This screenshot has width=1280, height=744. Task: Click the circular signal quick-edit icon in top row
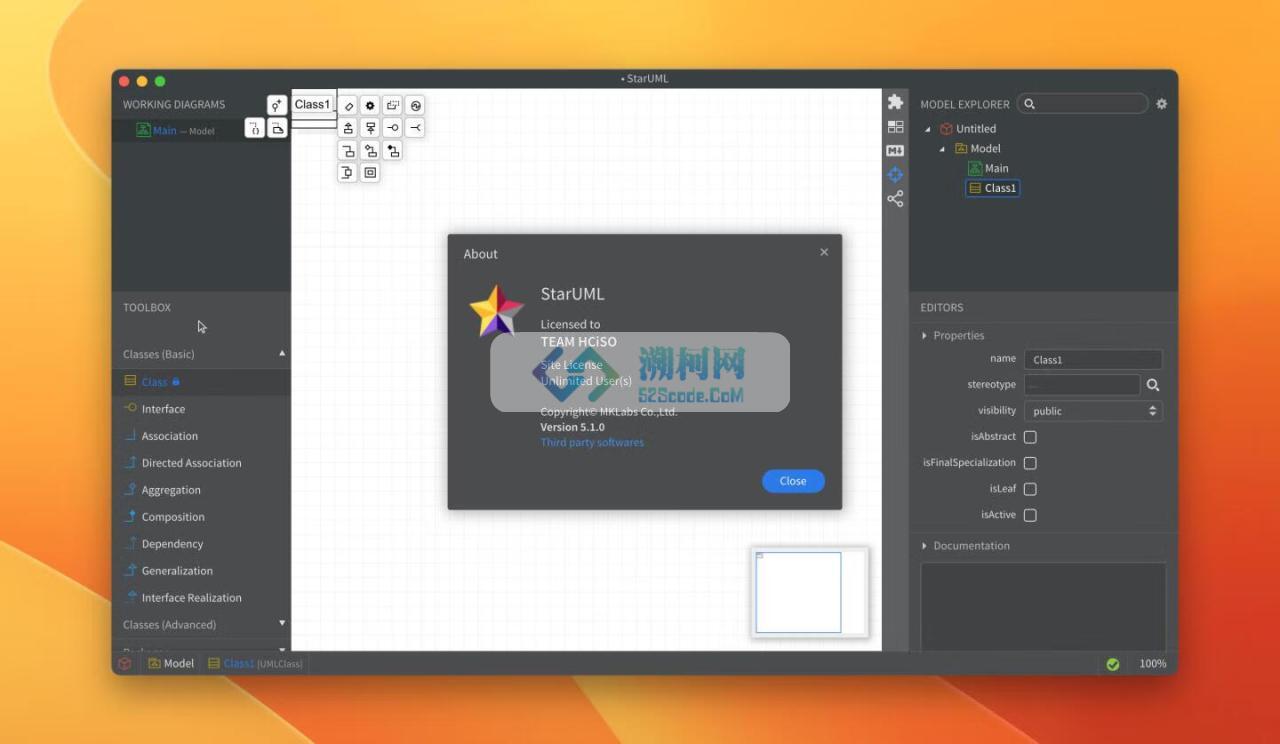tap(416, 105)
